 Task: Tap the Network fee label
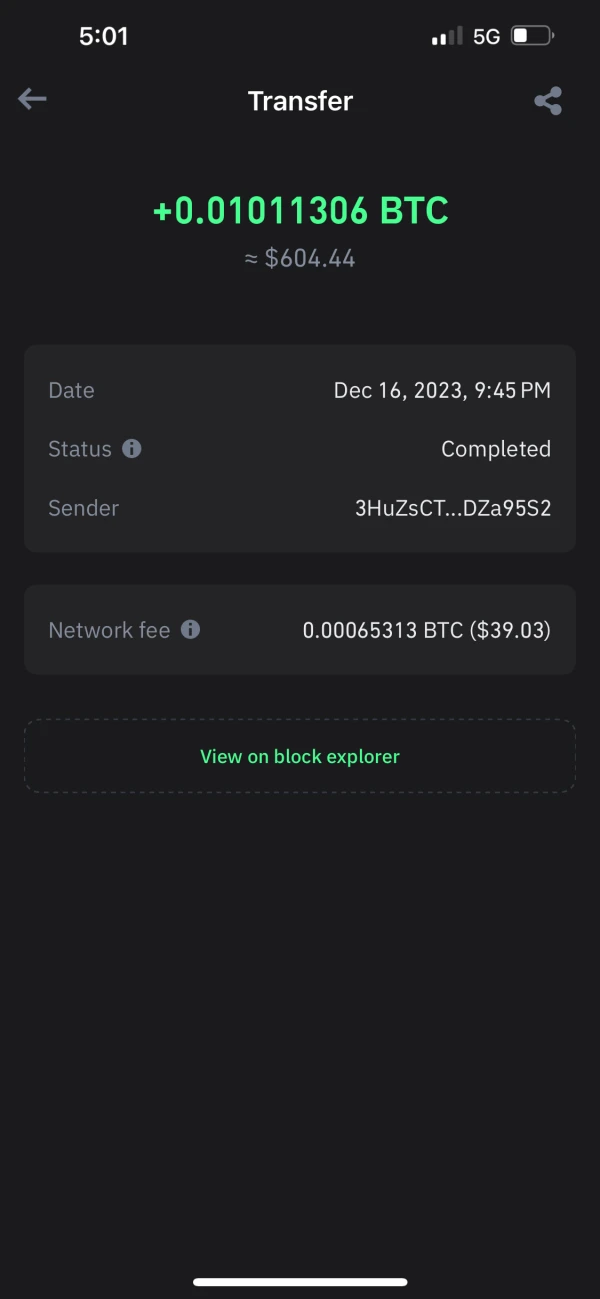(109, 631)
